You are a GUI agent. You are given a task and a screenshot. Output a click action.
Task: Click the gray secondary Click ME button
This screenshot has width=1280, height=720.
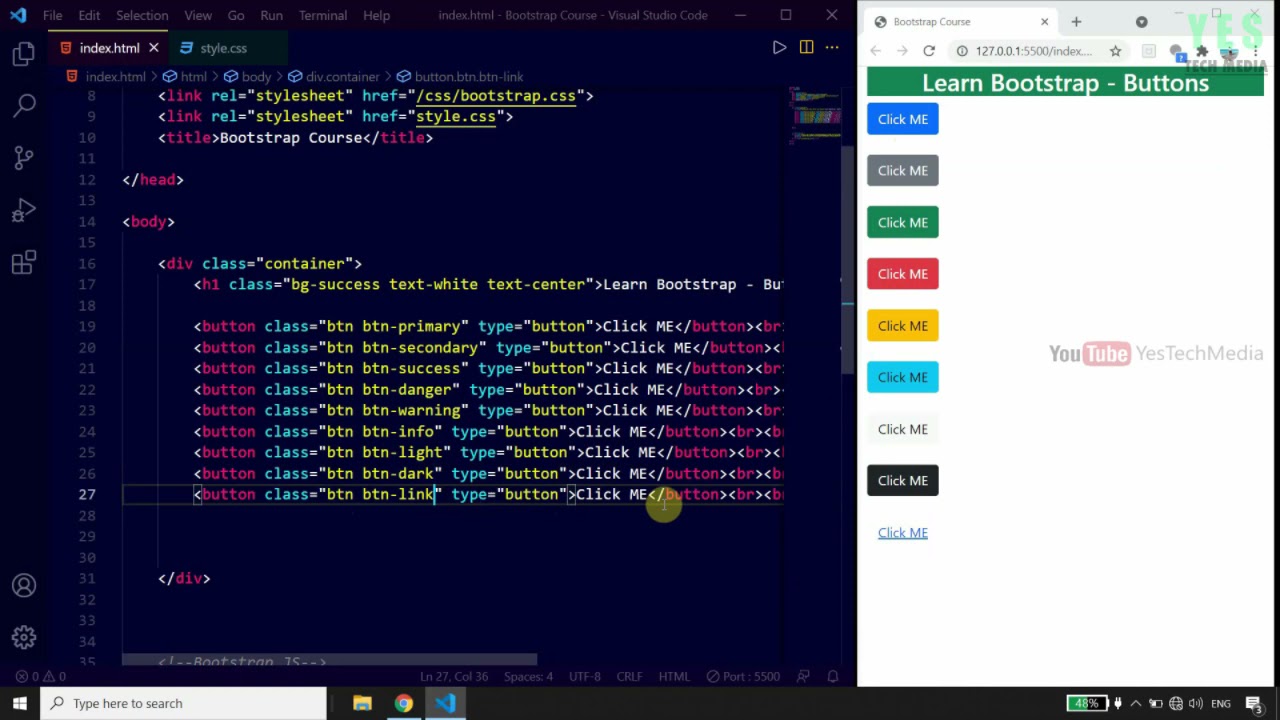point(902,171)
